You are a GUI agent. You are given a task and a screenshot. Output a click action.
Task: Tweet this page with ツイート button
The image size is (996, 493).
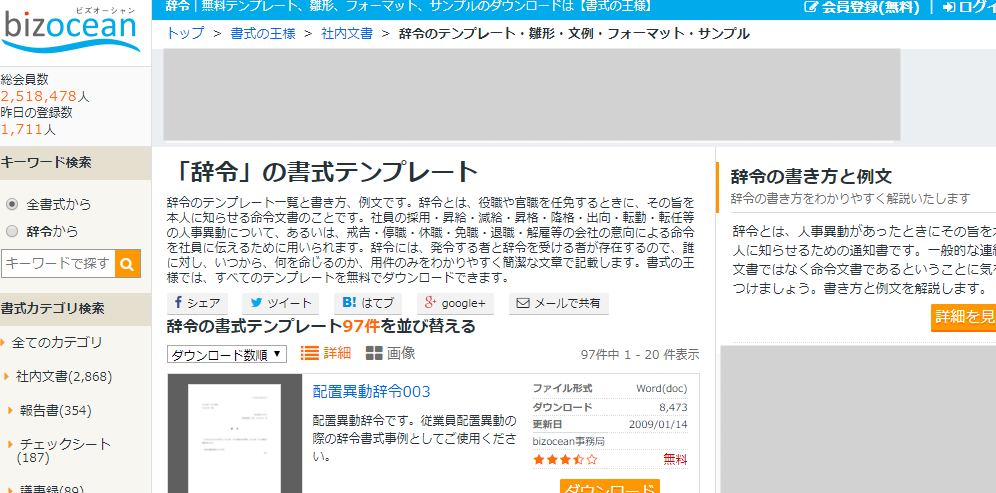pos(281,303)
